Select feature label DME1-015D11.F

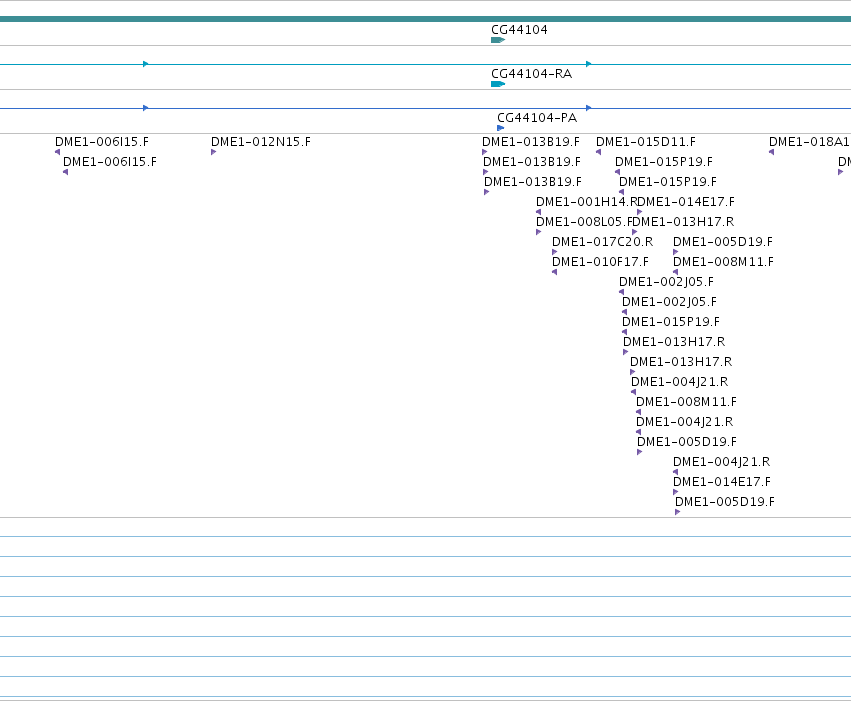(x=646, y=142)
